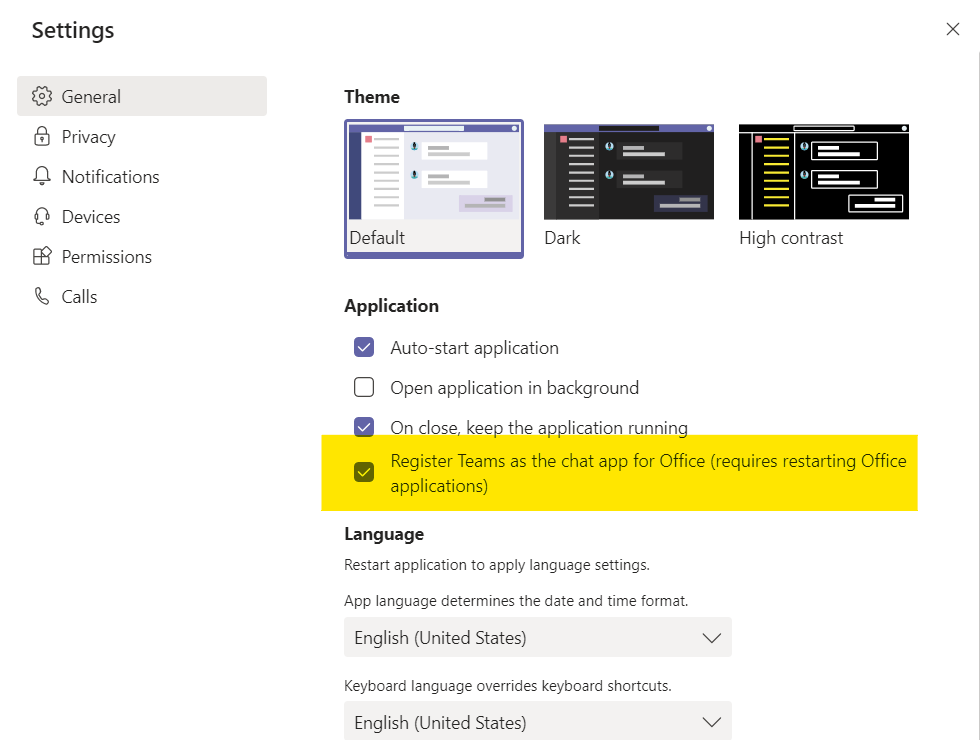Click the On close, keep application running label
Viewport: 980px width, 740px height.
pos(539,428)
